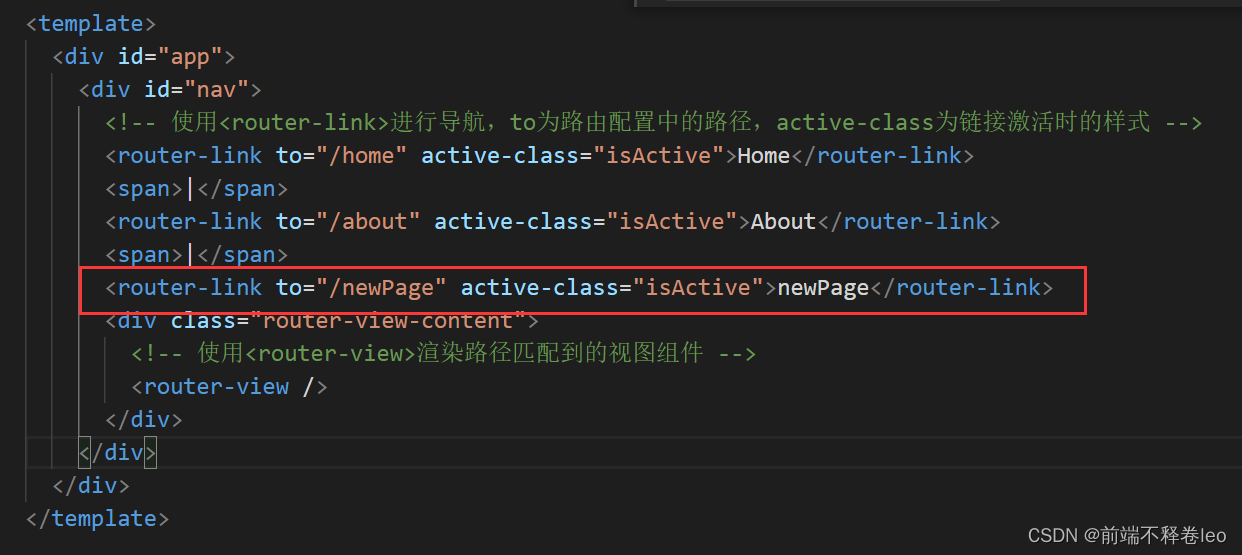Screen dimensions: 1242x555
Task: Click closing </router-link> tag on the About line
Action: [x=908, y=221]
